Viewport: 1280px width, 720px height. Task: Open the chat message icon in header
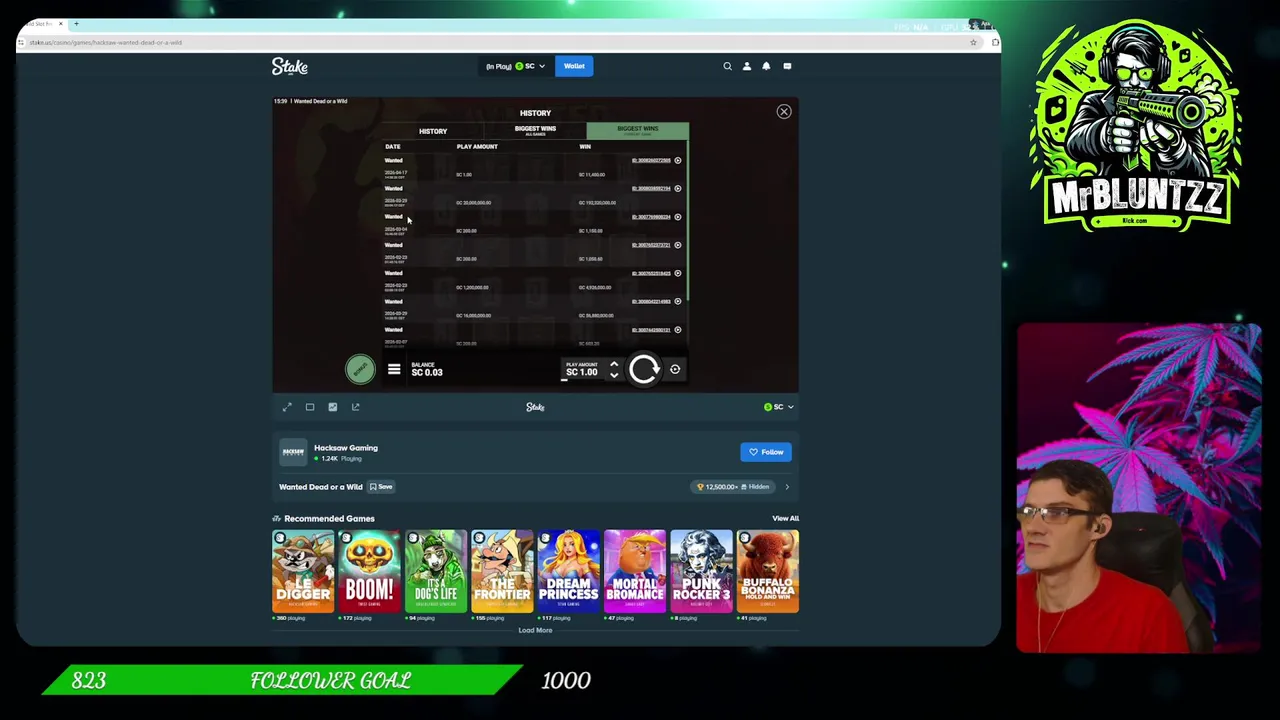click(x=787, y=66)
